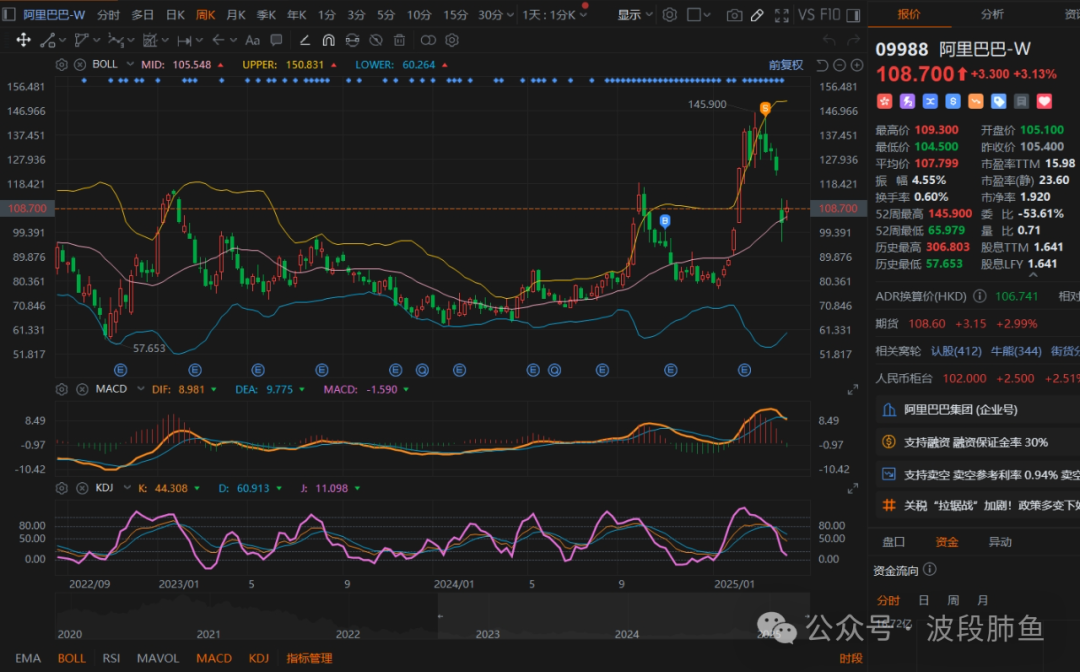Click the pencil draw toggle icon

[x=757, y=15]
